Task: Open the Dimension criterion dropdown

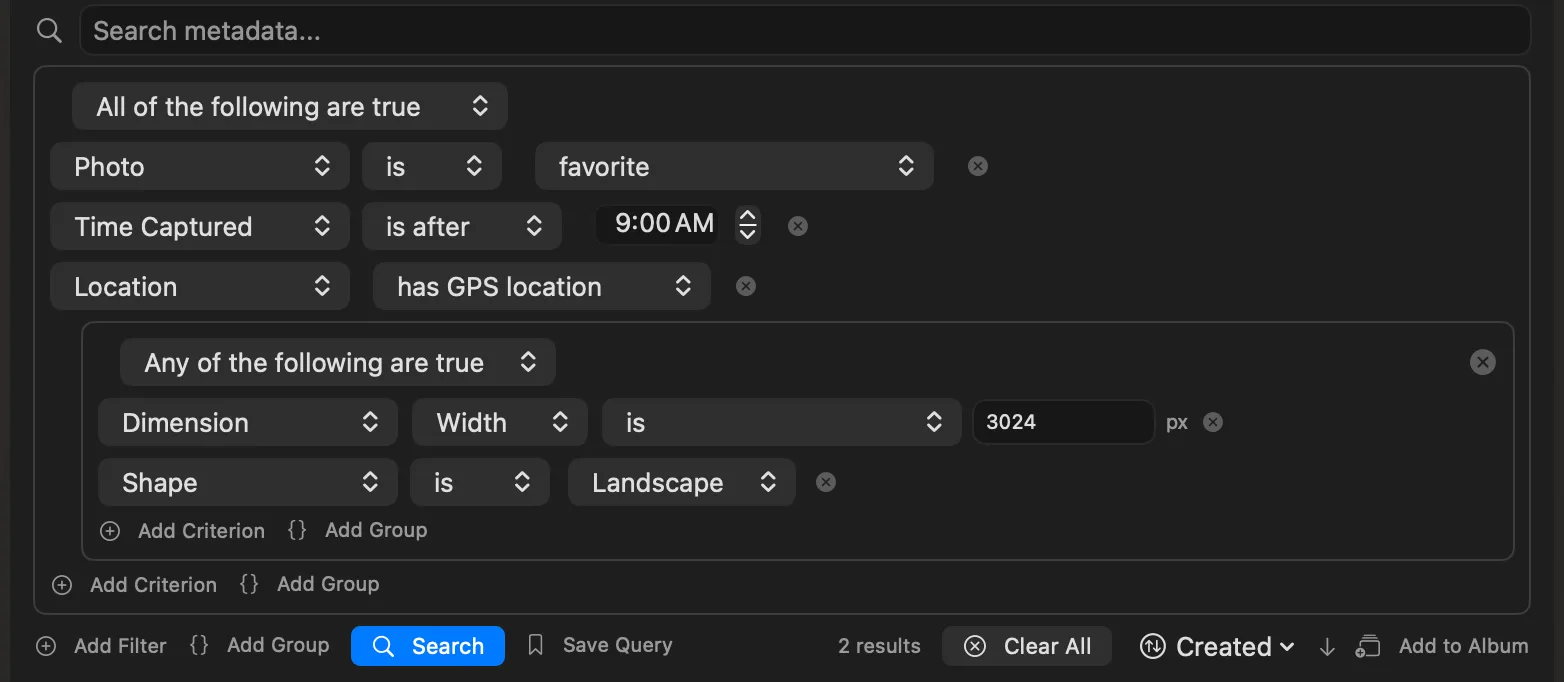Action: (248, 422)
